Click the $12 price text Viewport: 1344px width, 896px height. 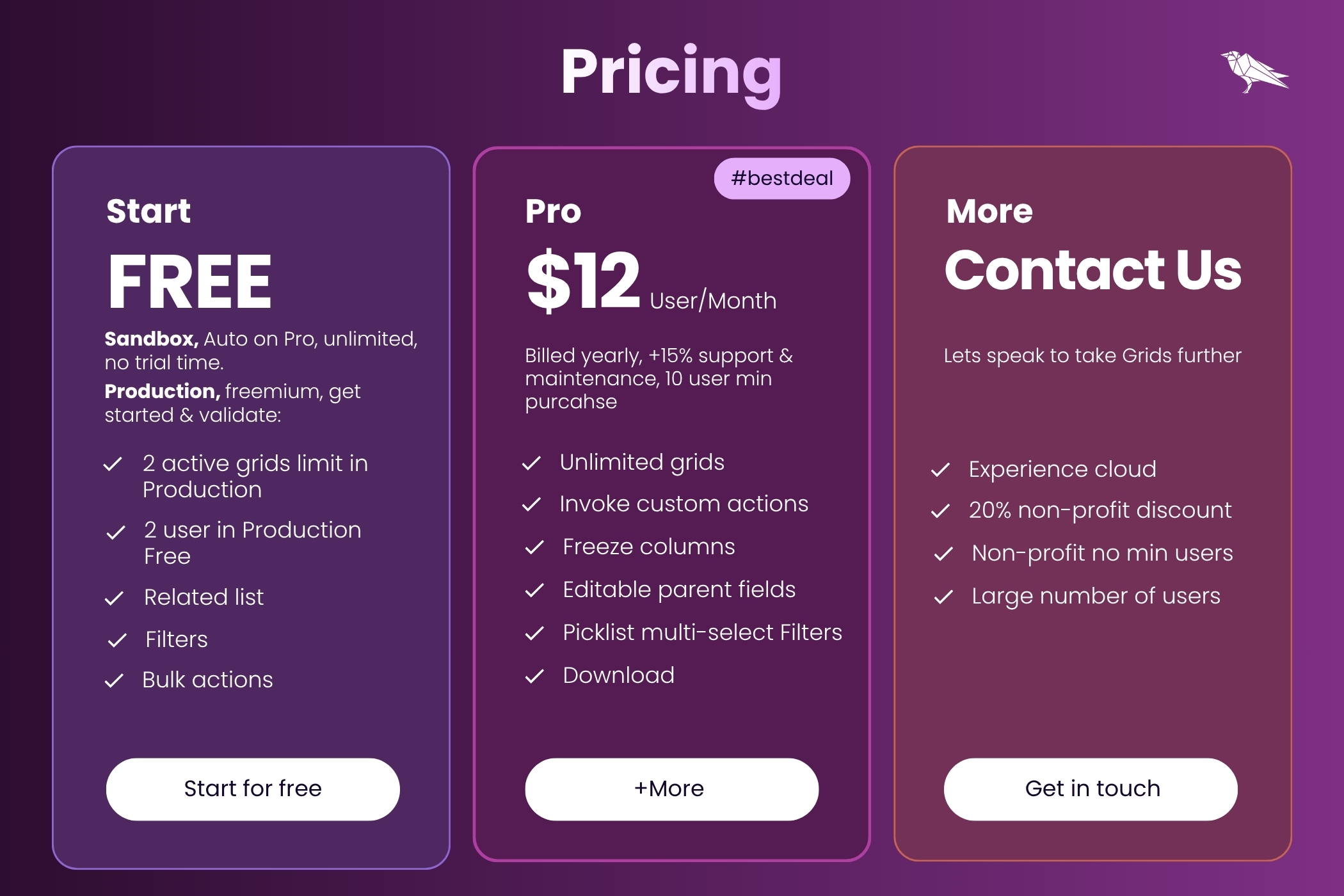pyautogui.click(x=583, y=280)
